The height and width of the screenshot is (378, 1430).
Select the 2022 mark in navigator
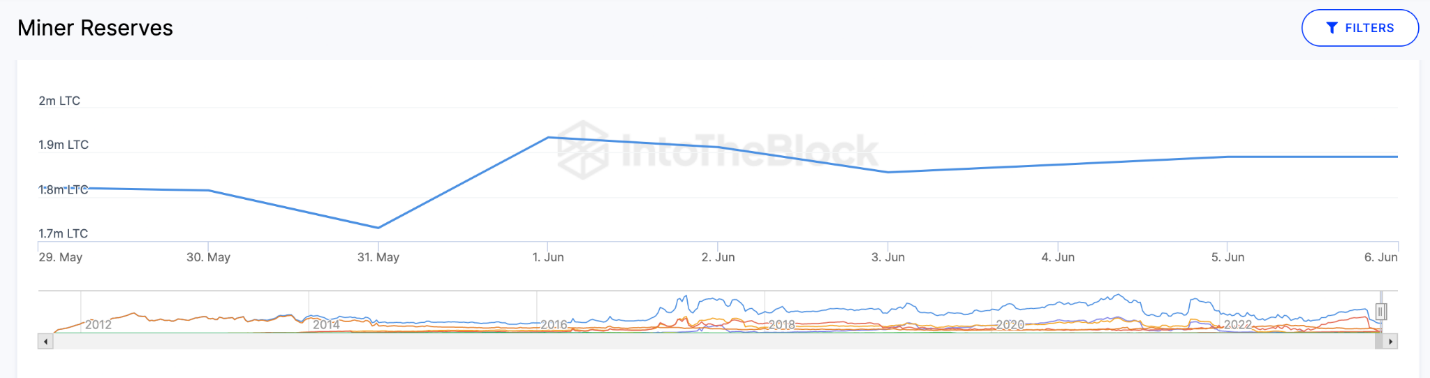point(1237,324)
